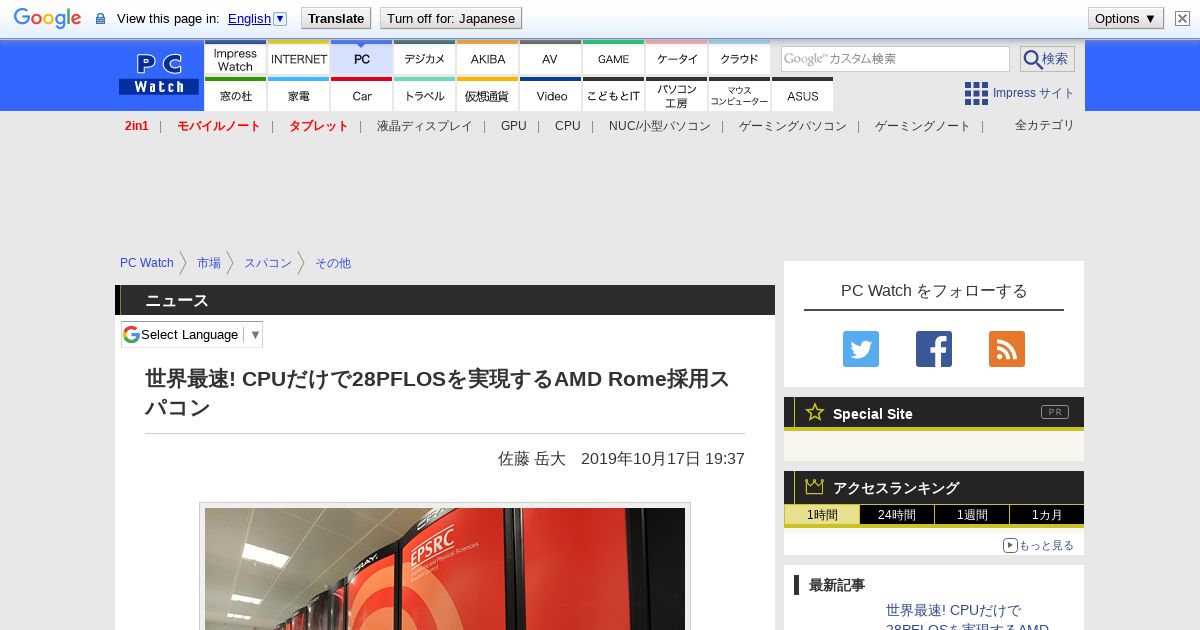Image resolution: width=1200 pixels, height=630 pixels.
Task: Expand the Select Language widget
Action: [192, 334]
